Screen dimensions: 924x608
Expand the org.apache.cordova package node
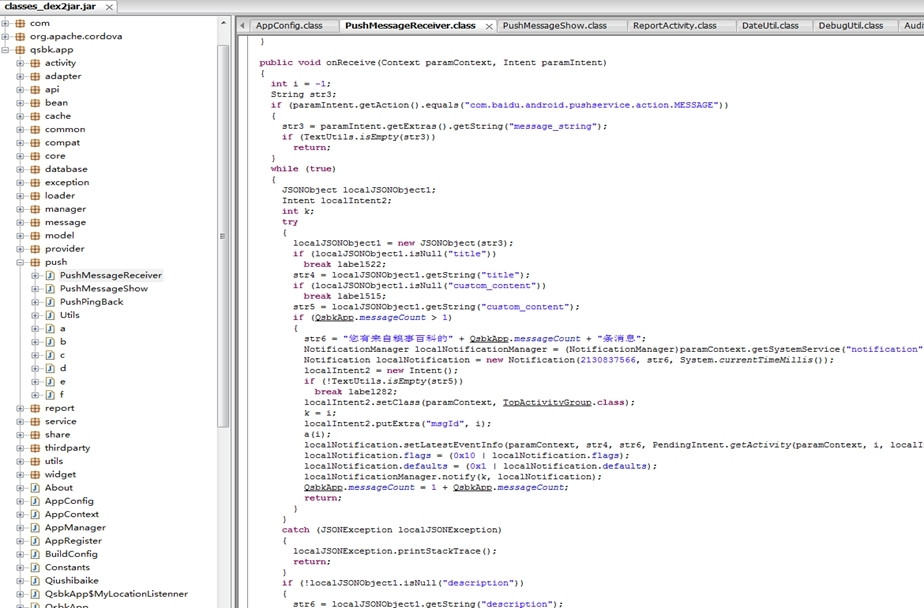(x=5, y=37)
